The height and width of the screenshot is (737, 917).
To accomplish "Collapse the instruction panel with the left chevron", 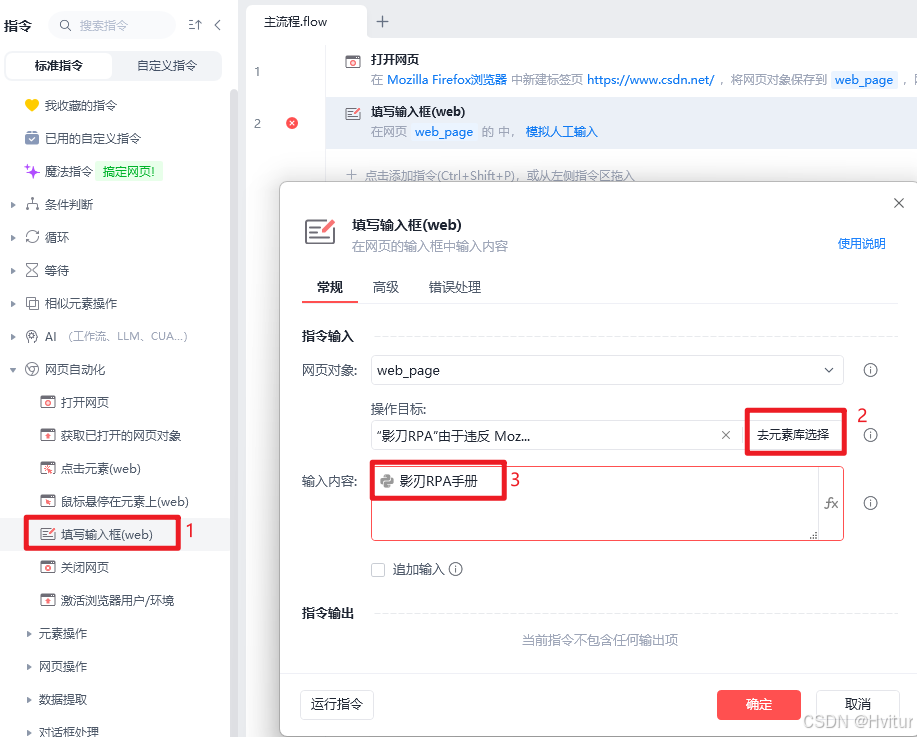I will [x=218, y=25].
